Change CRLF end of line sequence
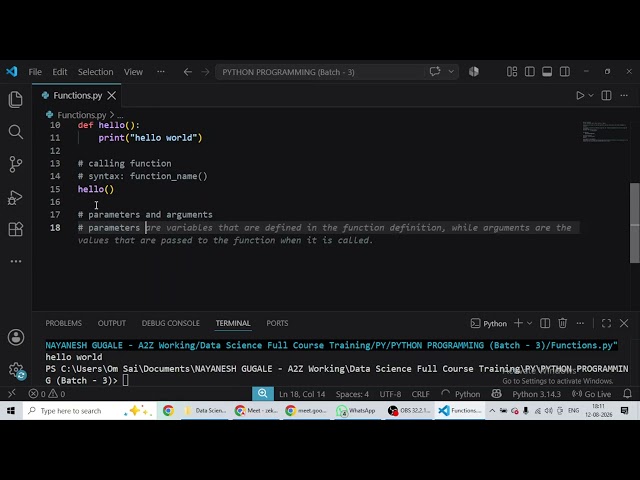 coord(420,394)
